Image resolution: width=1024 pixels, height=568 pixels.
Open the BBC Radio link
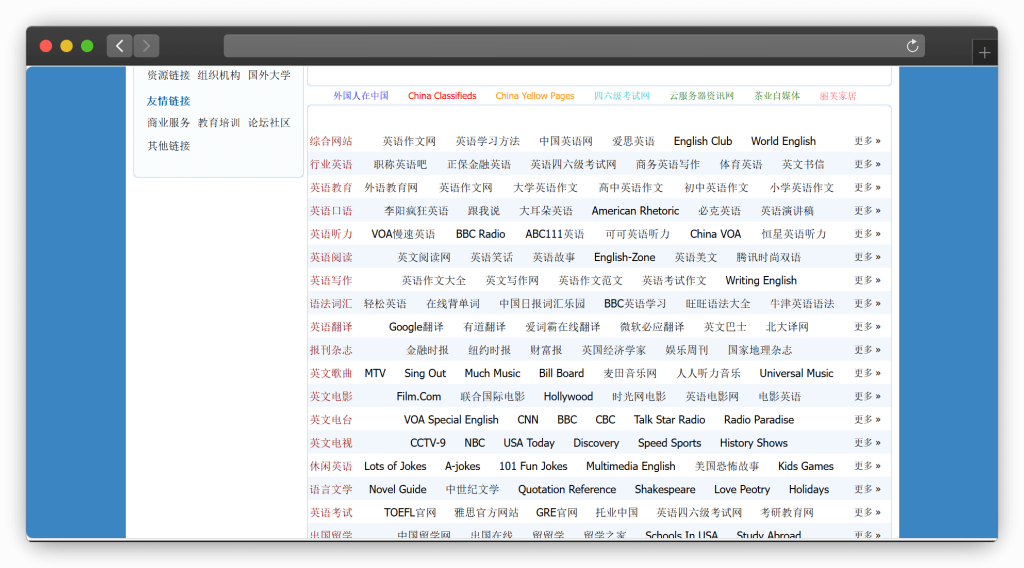(x=480, y=234)
